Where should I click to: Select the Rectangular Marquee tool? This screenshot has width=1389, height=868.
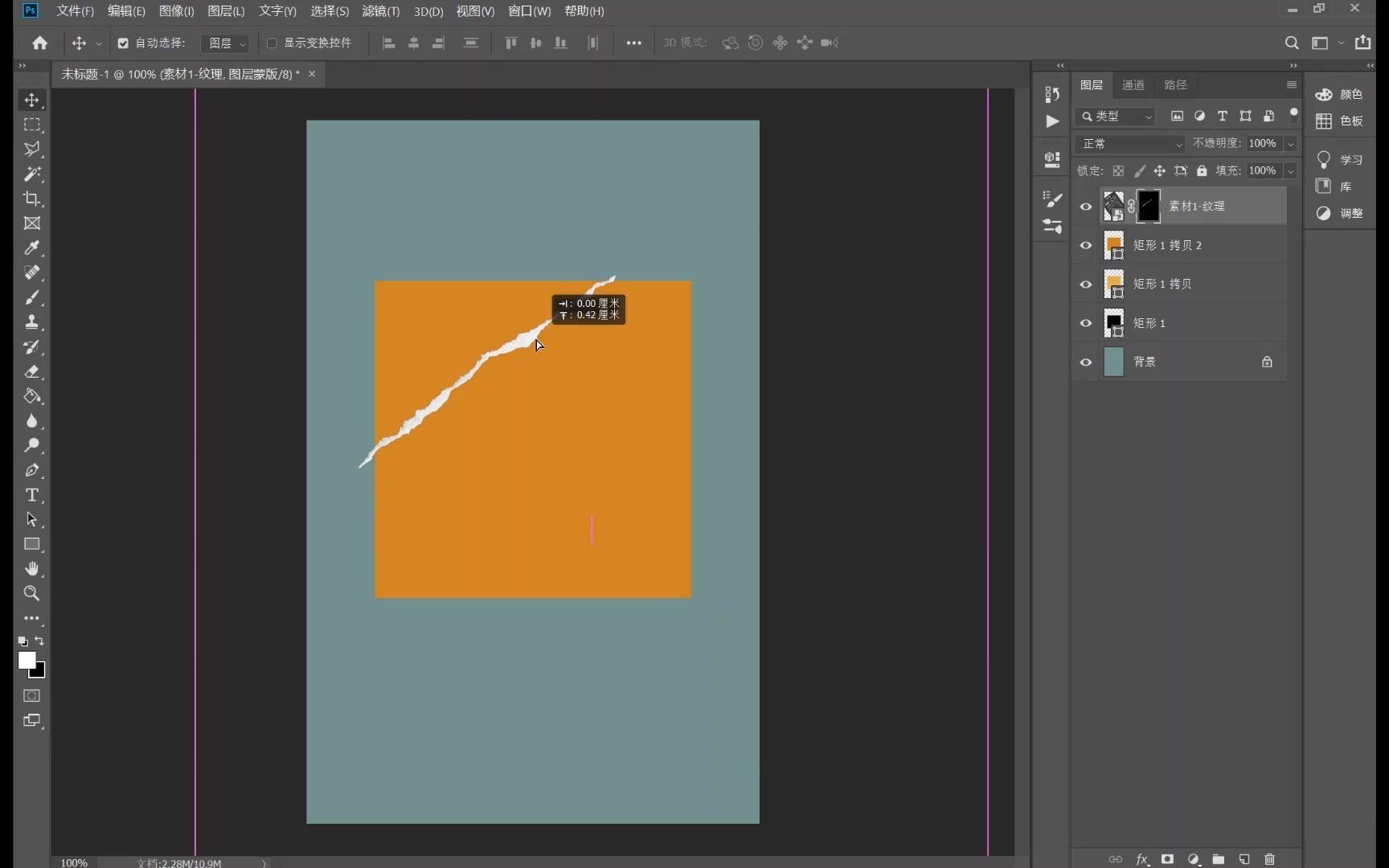(x=32, y=125)
